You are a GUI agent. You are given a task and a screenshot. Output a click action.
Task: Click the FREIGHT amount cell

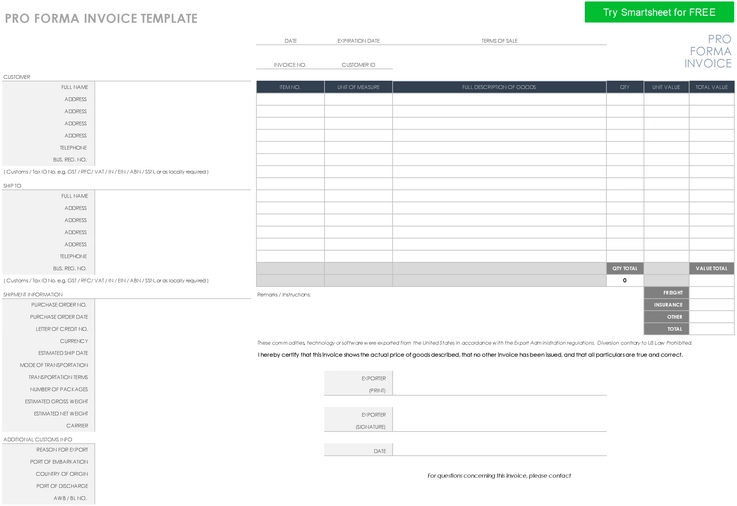pyautogui.click(x=712, y=293)
